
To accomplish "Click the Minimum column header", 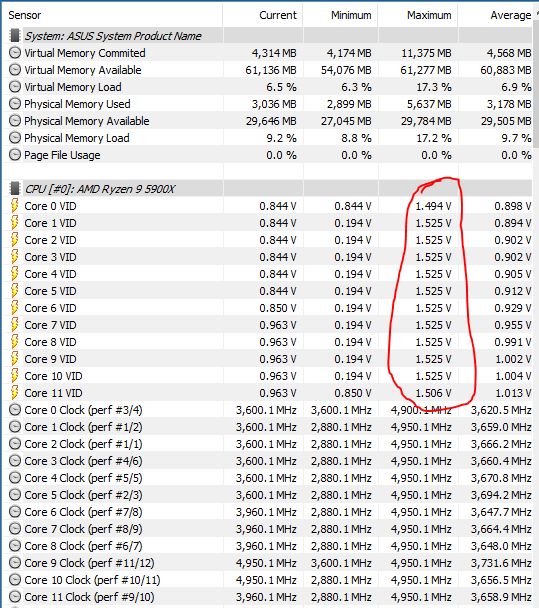I will tap(351, 15).
